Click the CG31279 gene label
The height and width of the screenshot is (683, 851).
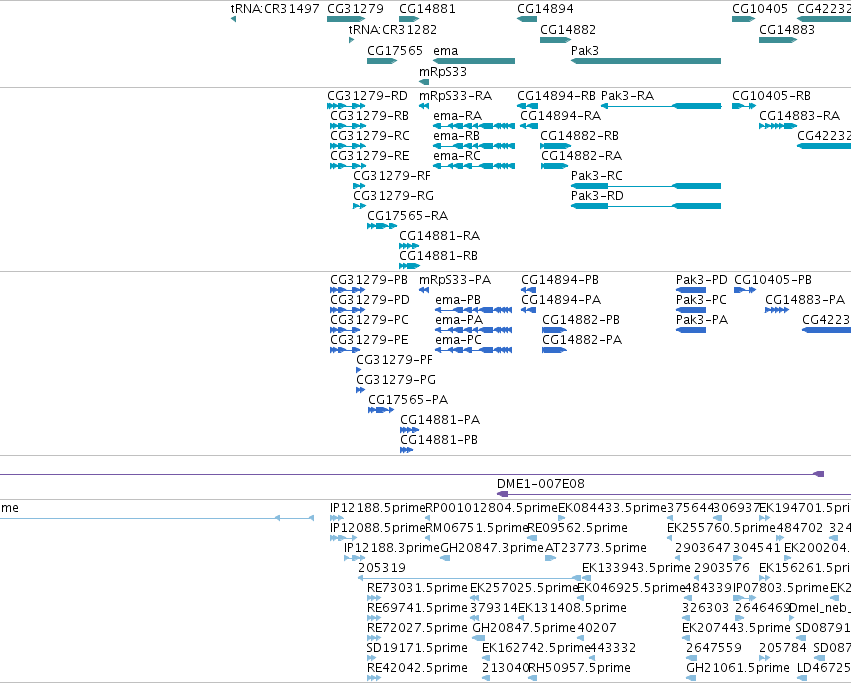(355, 9)
